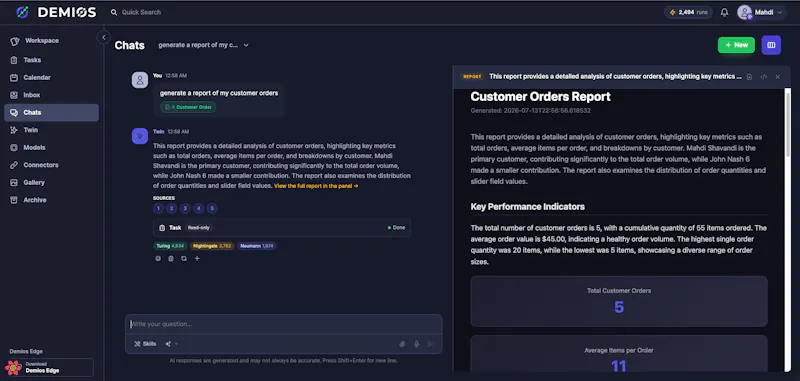This screenshot has width=800, height=381.
Task: Open source number 4
Action: [199, 208]
